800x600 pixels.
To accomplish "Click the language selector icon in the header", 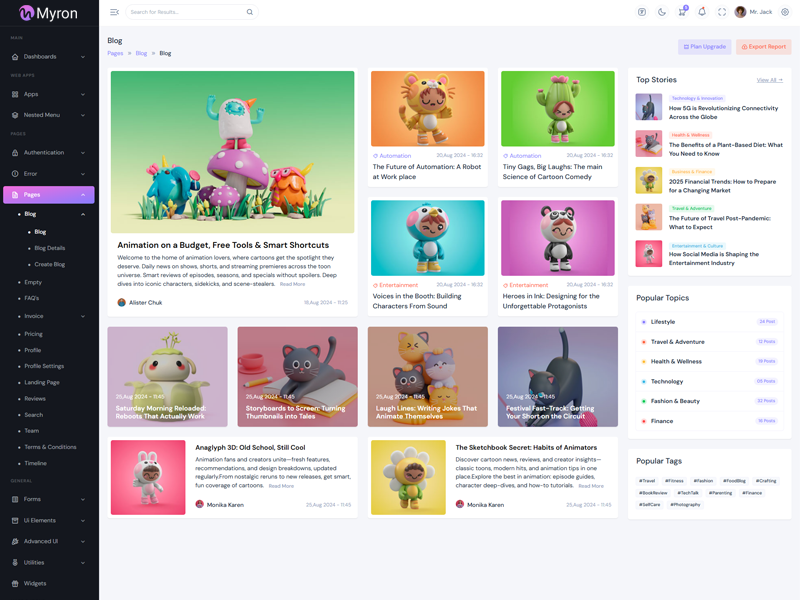I will point(642,12).
